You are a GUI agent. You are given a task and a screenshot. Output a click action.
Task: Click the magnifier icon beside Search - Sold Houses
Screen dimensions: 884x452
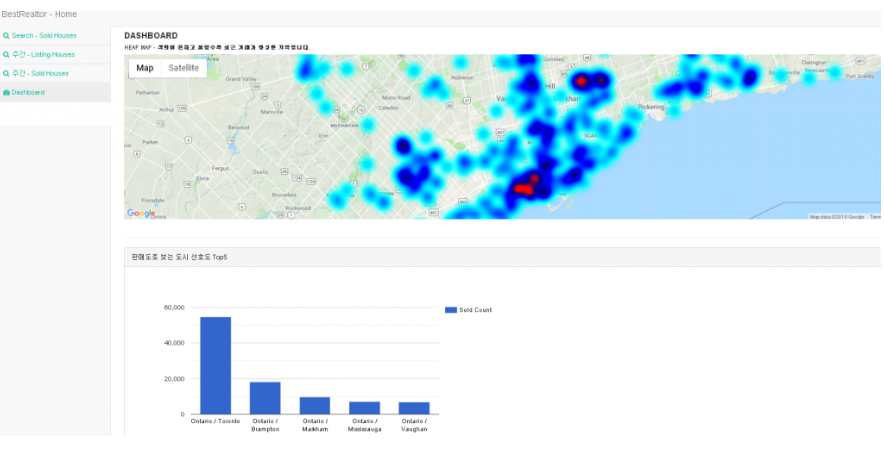coord(7,36)
